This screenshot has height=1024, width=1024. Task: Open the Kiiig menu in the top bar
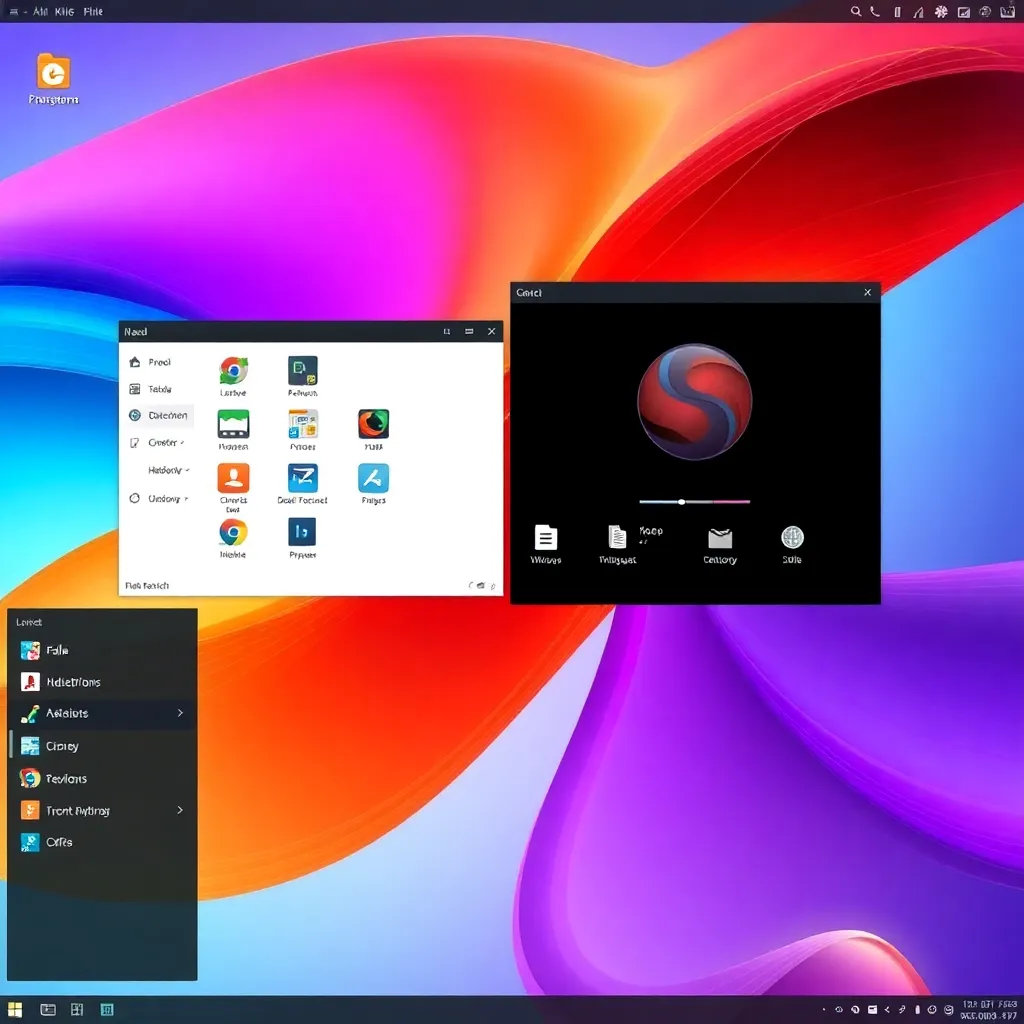64,11
